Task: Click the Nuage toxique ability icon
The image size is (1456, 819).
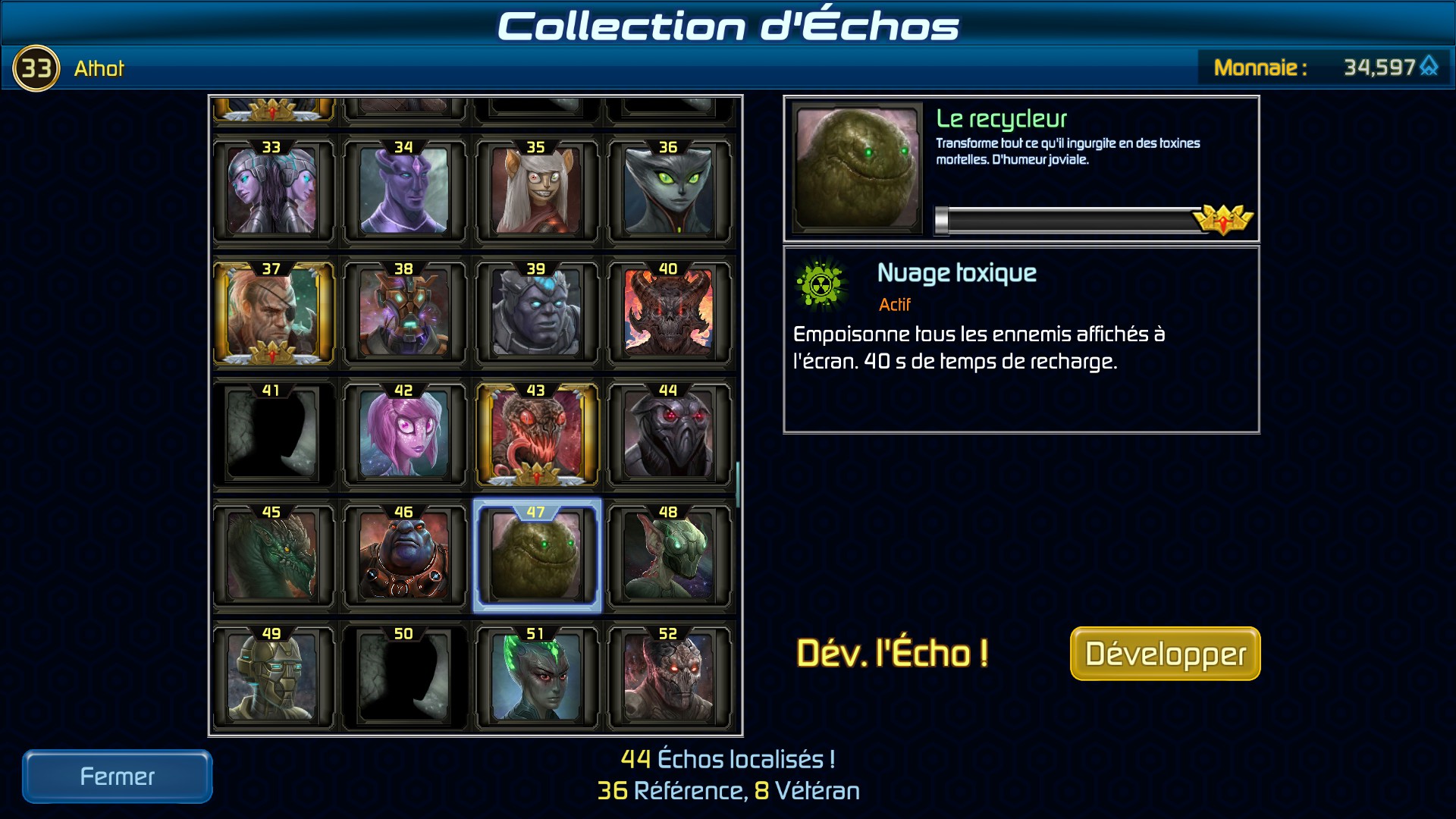Action: (821, 286)
